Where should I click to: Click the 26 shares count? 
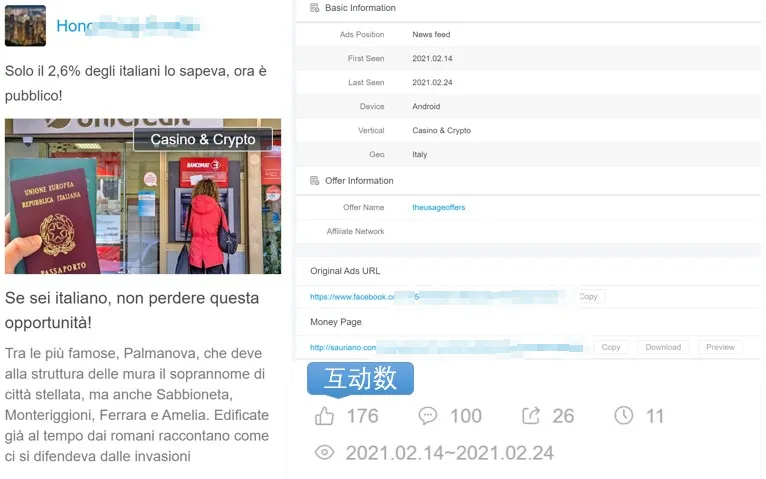pyautogui.click(x=563, y=416)
